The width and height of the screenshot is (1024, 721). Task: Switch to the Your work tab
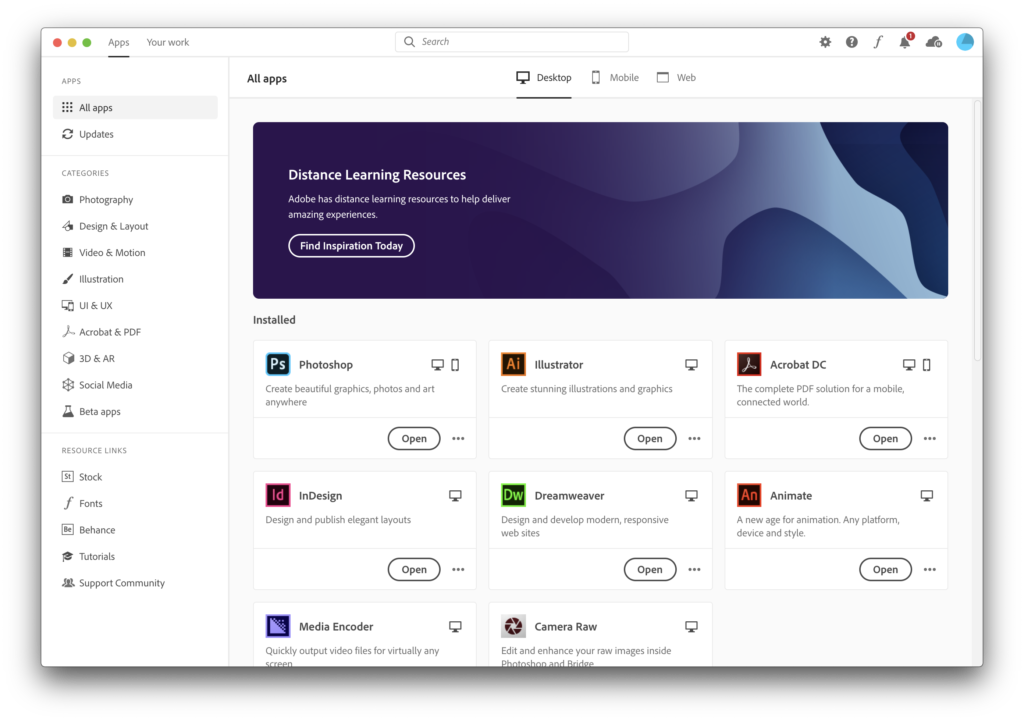click(168, 42)
